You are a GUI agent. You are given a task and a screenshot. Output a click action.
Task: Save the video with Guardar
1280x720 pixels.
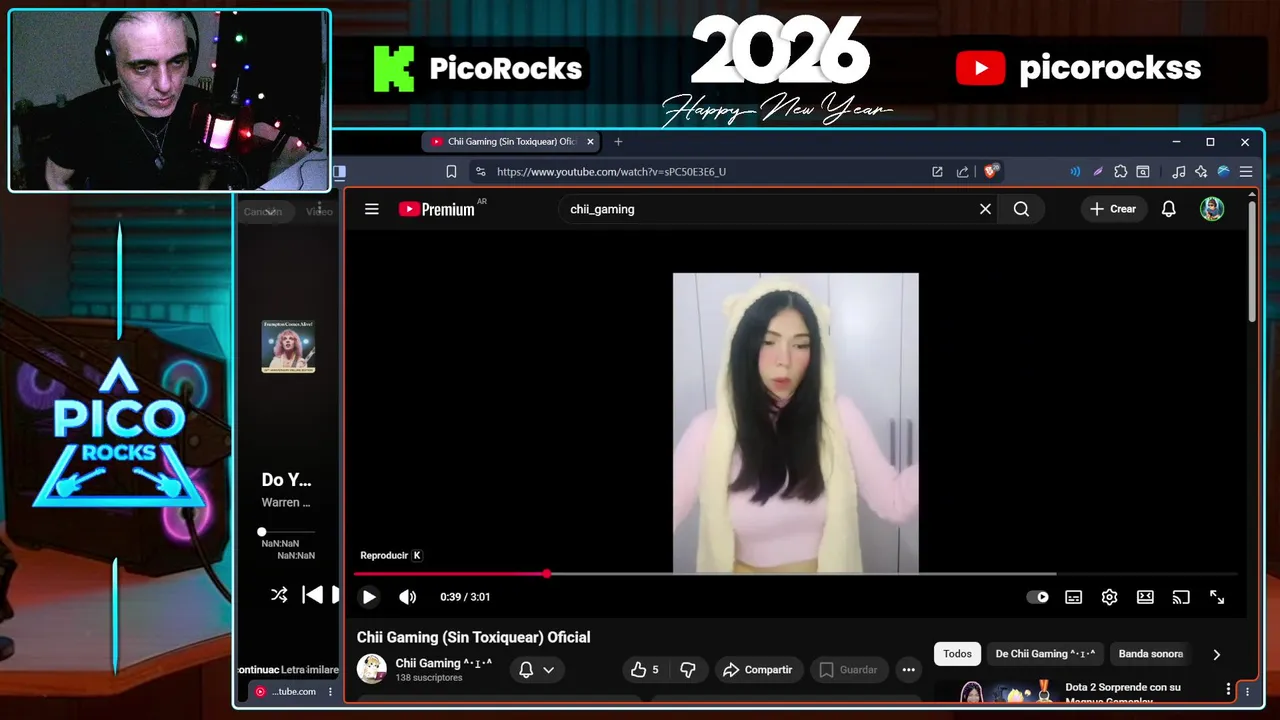click(x=848, y=670)
